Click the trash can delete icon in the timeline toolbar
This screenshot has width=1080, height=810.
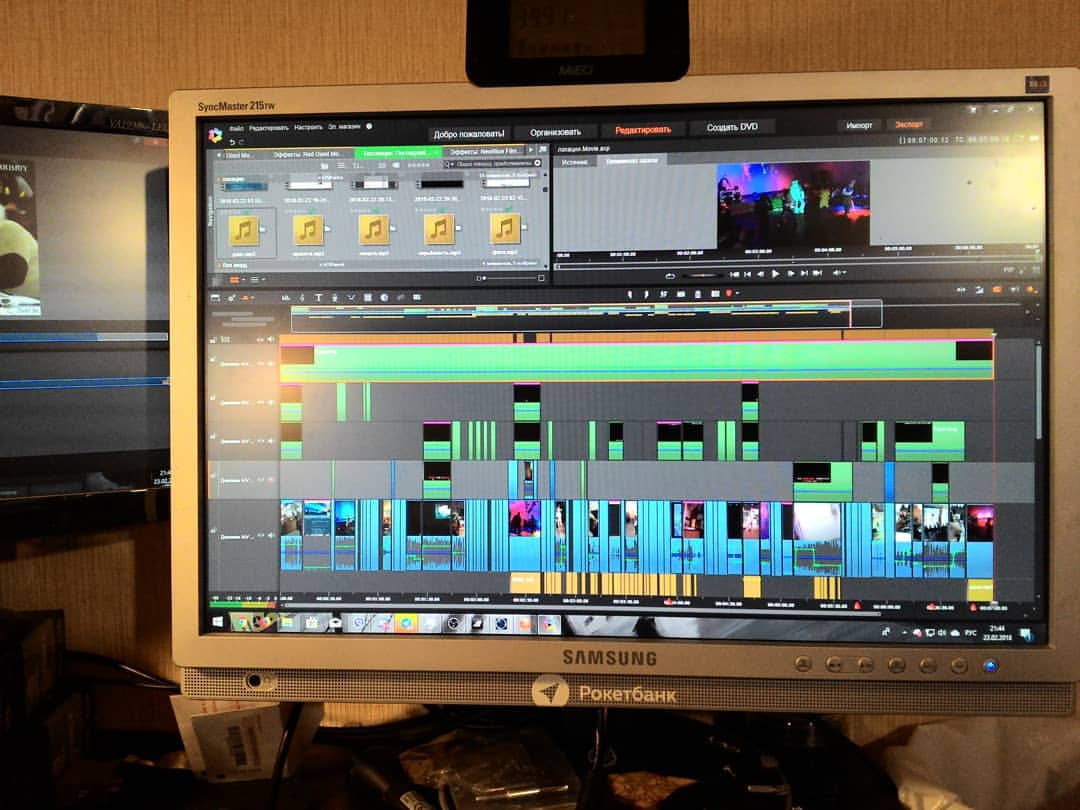pyautogui.click(x=698, y=294)
